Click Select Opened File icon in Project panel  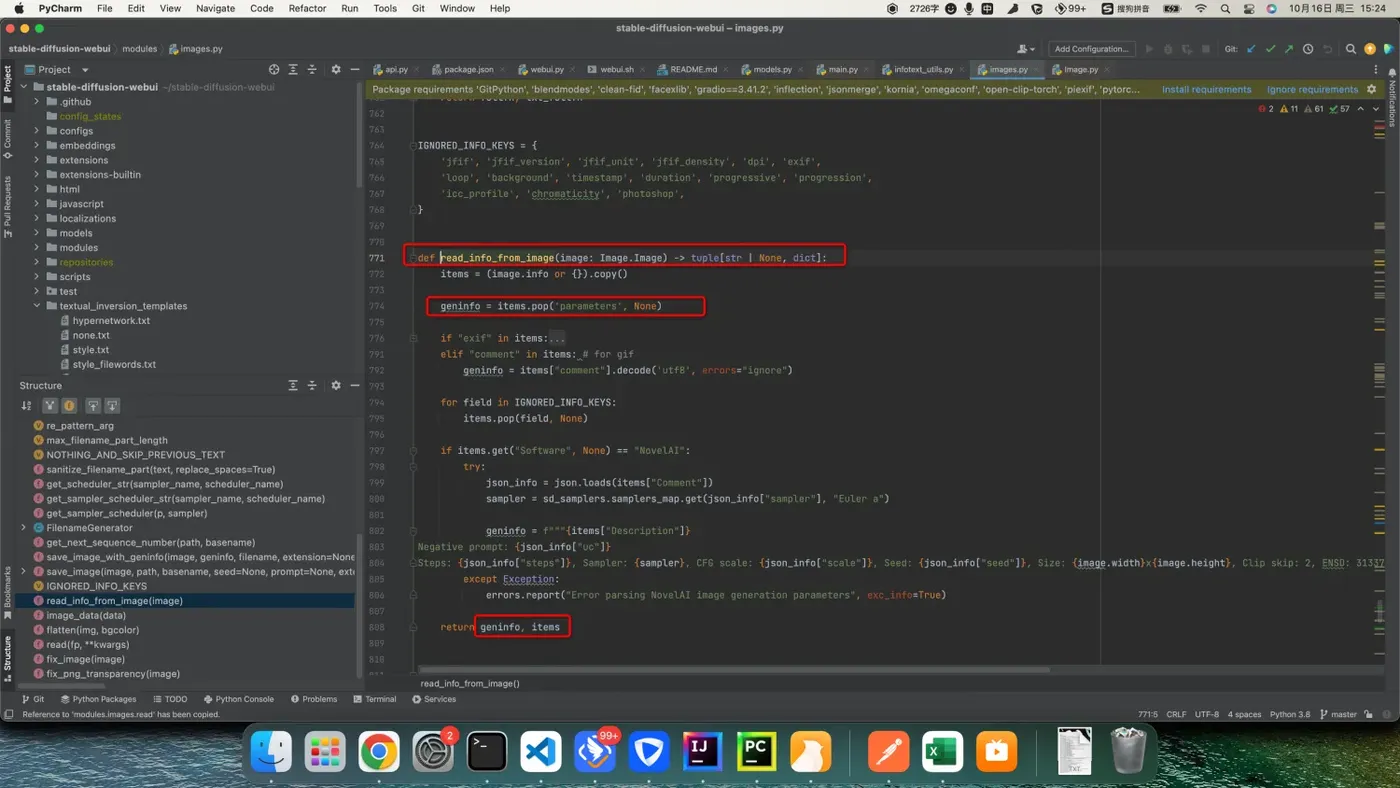click(274, 69)
